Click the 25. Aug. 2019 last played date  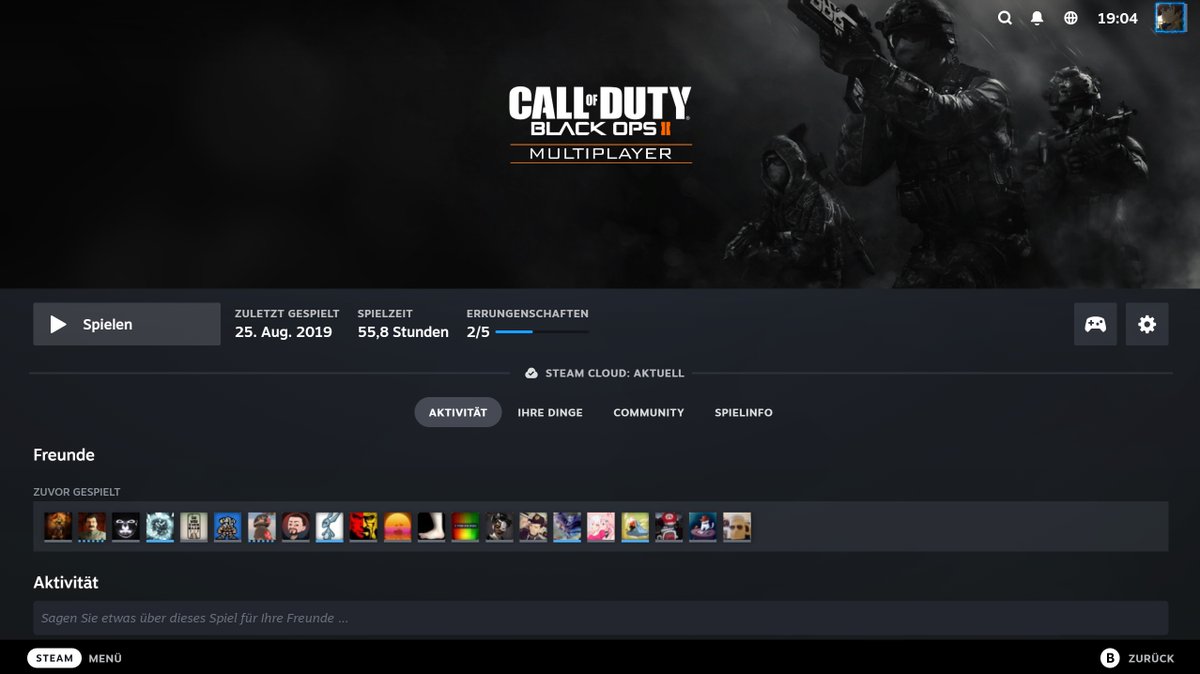284,332
